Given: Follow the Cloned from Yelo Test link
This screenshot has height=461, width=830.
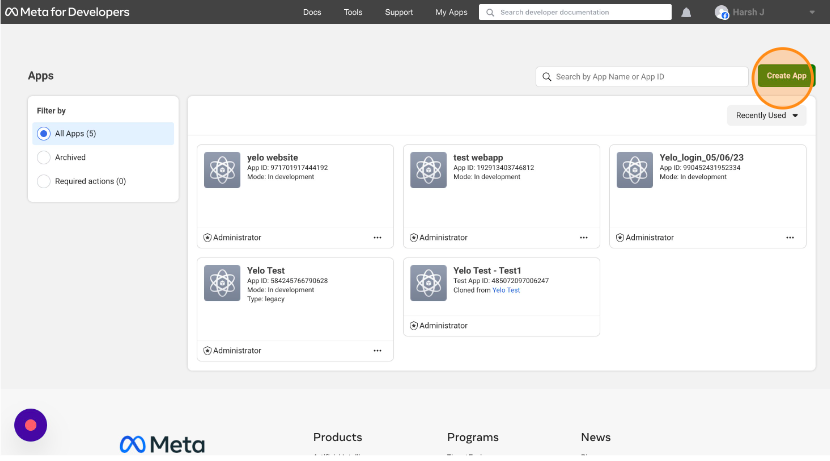Looking at the screenshot, I should pos(506,290).
